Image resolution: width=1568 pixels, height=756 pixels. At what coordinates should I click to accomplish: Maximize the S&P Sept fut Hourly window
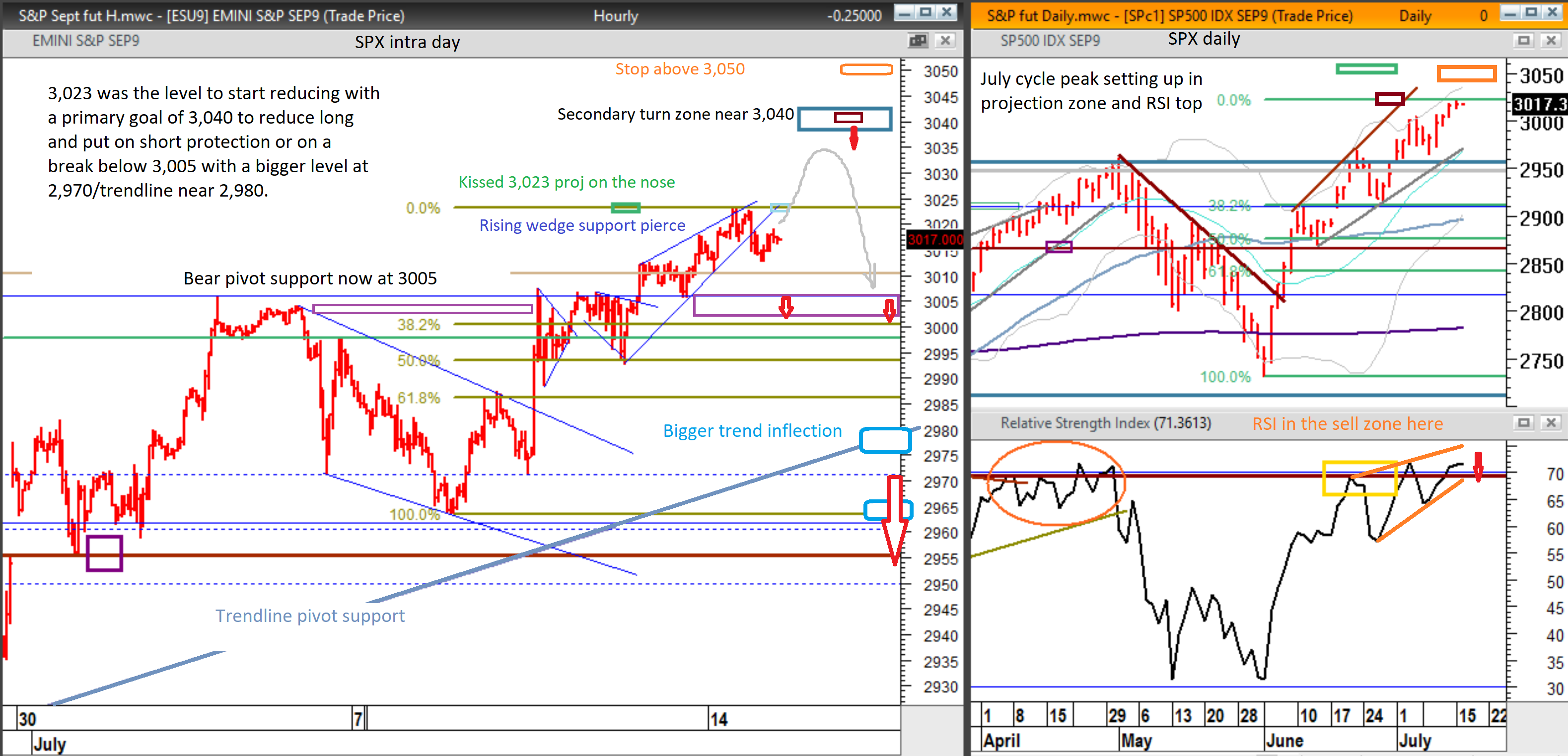click(x=925, y=13)
